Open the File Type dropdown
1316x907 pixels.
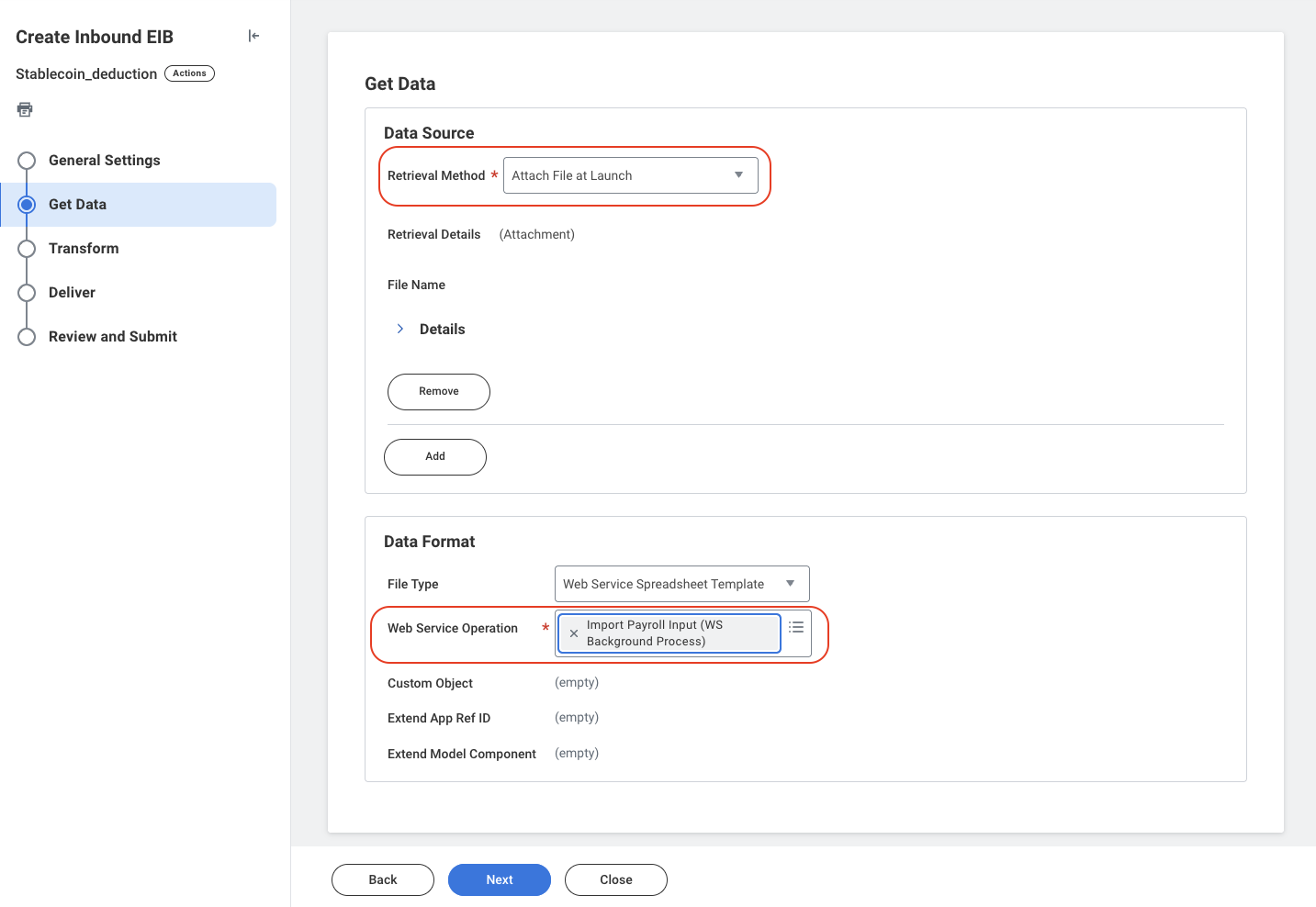pyautogui.click(x=681, y=584)
